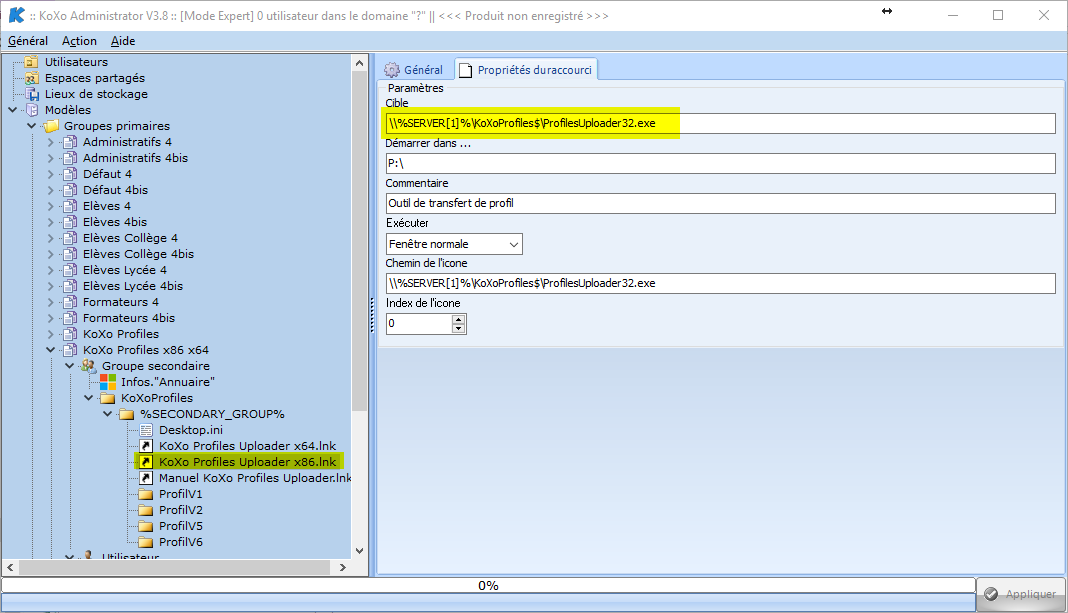1068x613 pixels.
Task: Collapse the Groupes primaires node
Action: tap(32, 126)
